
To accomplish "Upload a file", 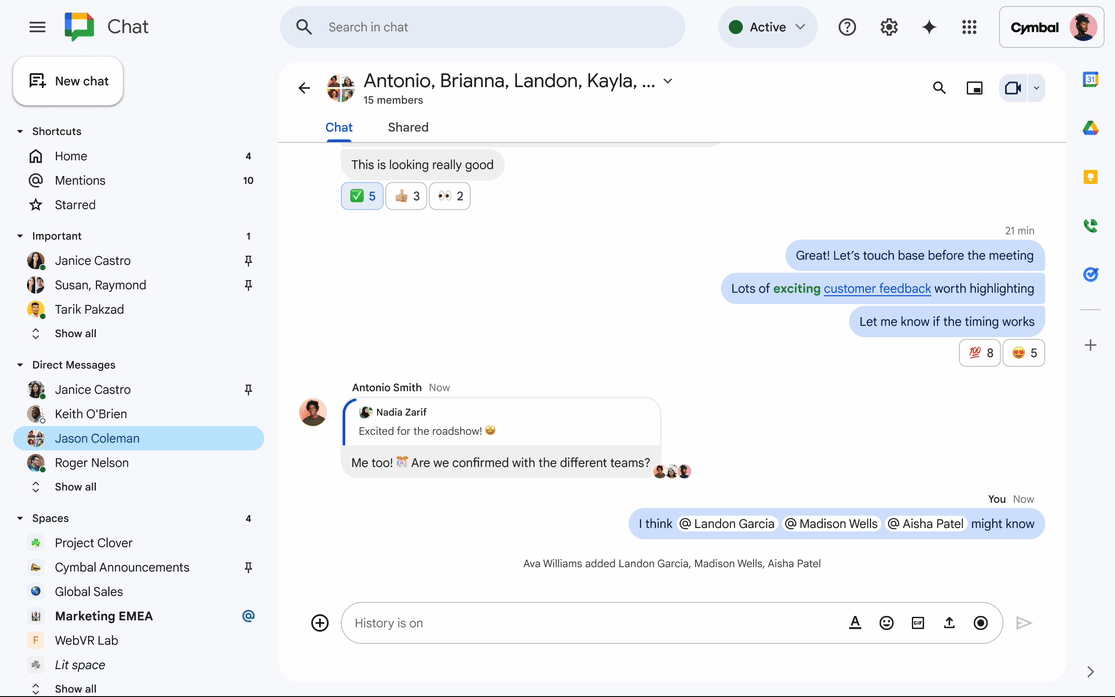I will pos(949,623).
